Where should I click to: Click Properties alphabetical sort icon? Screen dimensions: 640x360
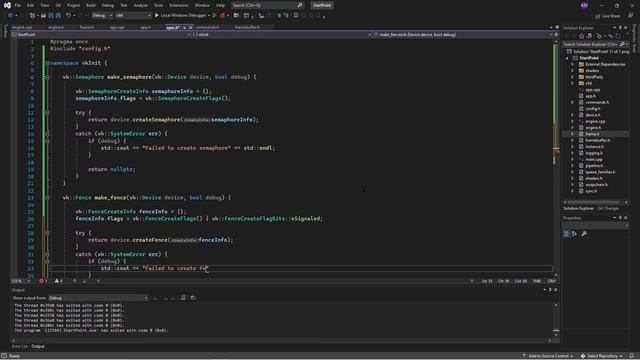574,234
